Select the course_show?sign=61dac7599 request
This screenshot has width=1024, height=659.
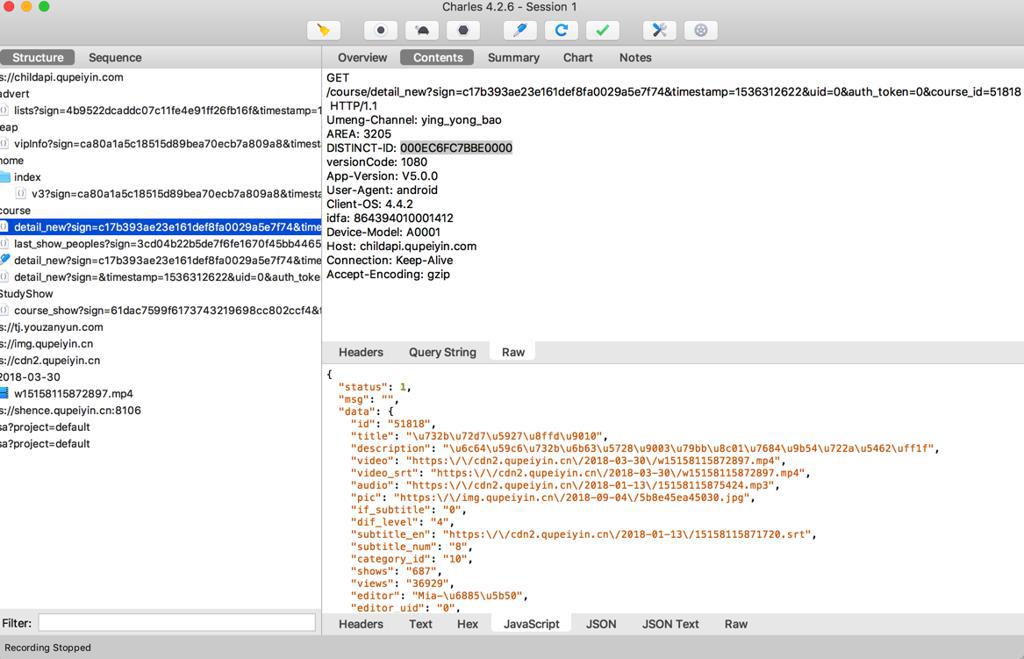pyautogui.click(x=167, y=310)
